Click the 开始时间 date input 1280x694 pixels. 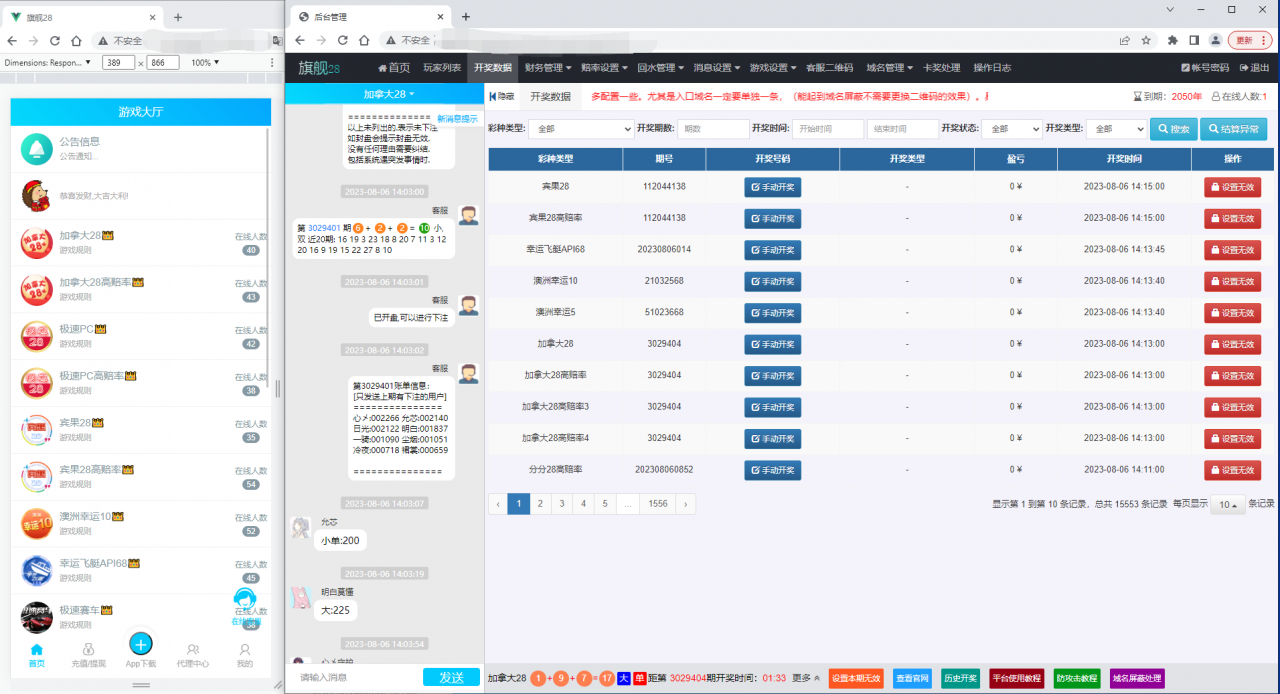[828, 129]
